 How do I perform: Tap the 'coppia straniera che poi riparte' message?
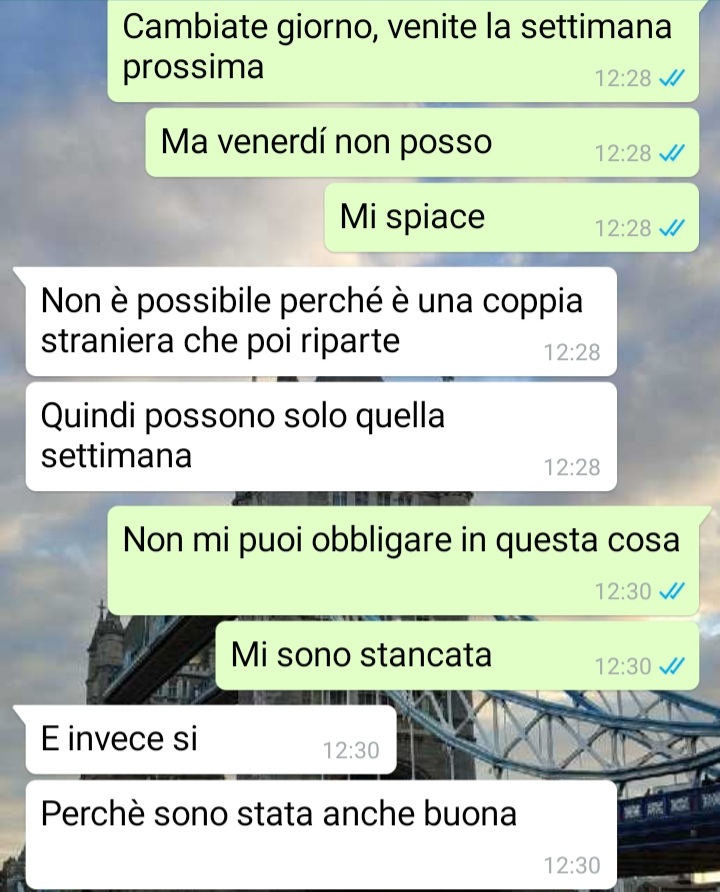tap(321, 321)
